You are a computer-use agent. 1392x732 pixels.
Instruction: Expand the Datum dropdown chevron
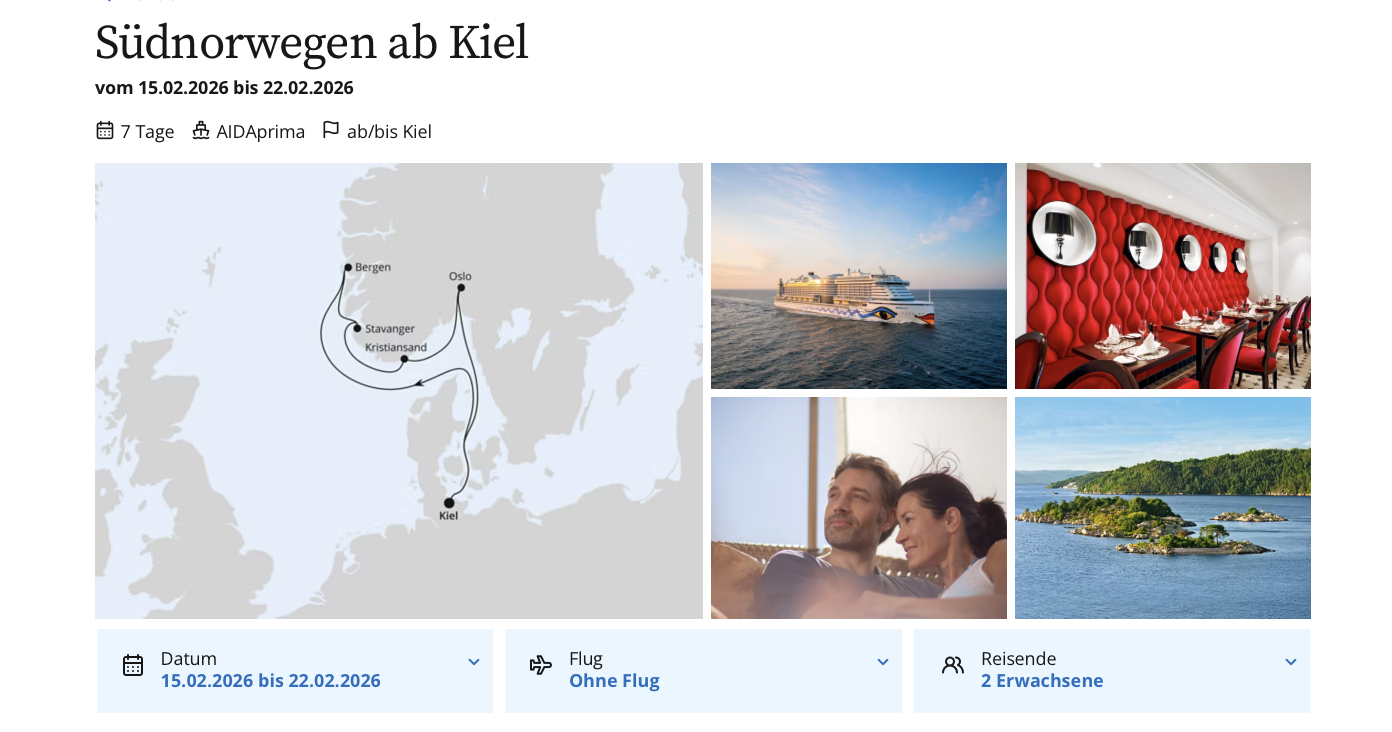[474, 662]
